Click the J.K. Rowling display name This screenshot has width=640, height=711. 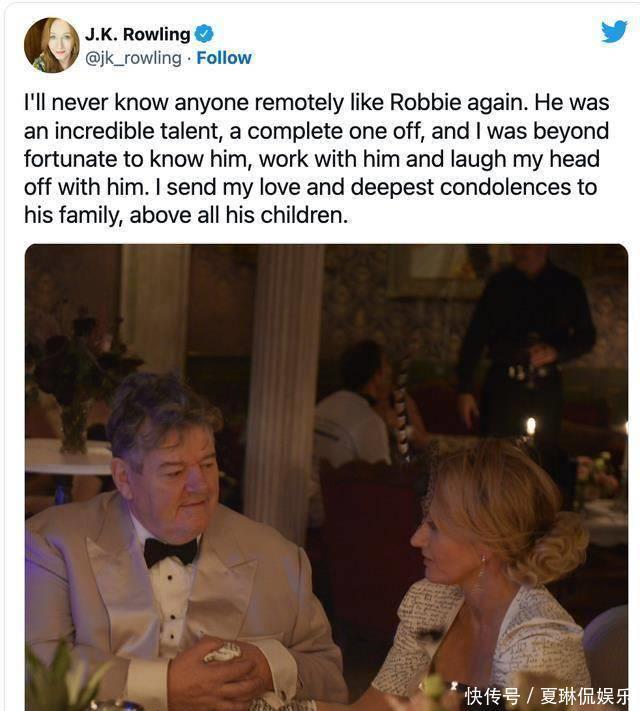click(x=137, y=34)
